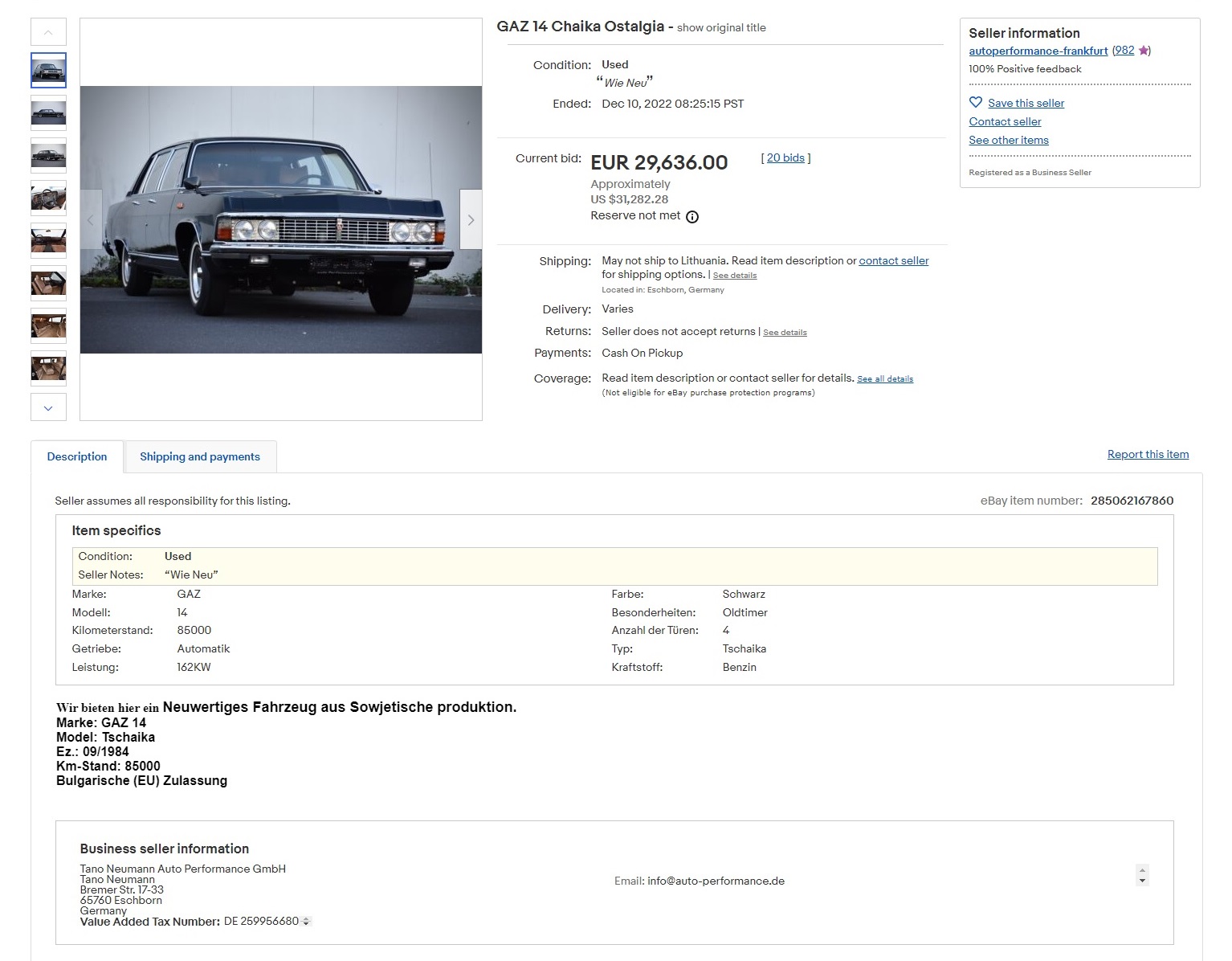Click the heart icon beside Save this seller
The image size is (1232, 961).
(x=976, y=103)
